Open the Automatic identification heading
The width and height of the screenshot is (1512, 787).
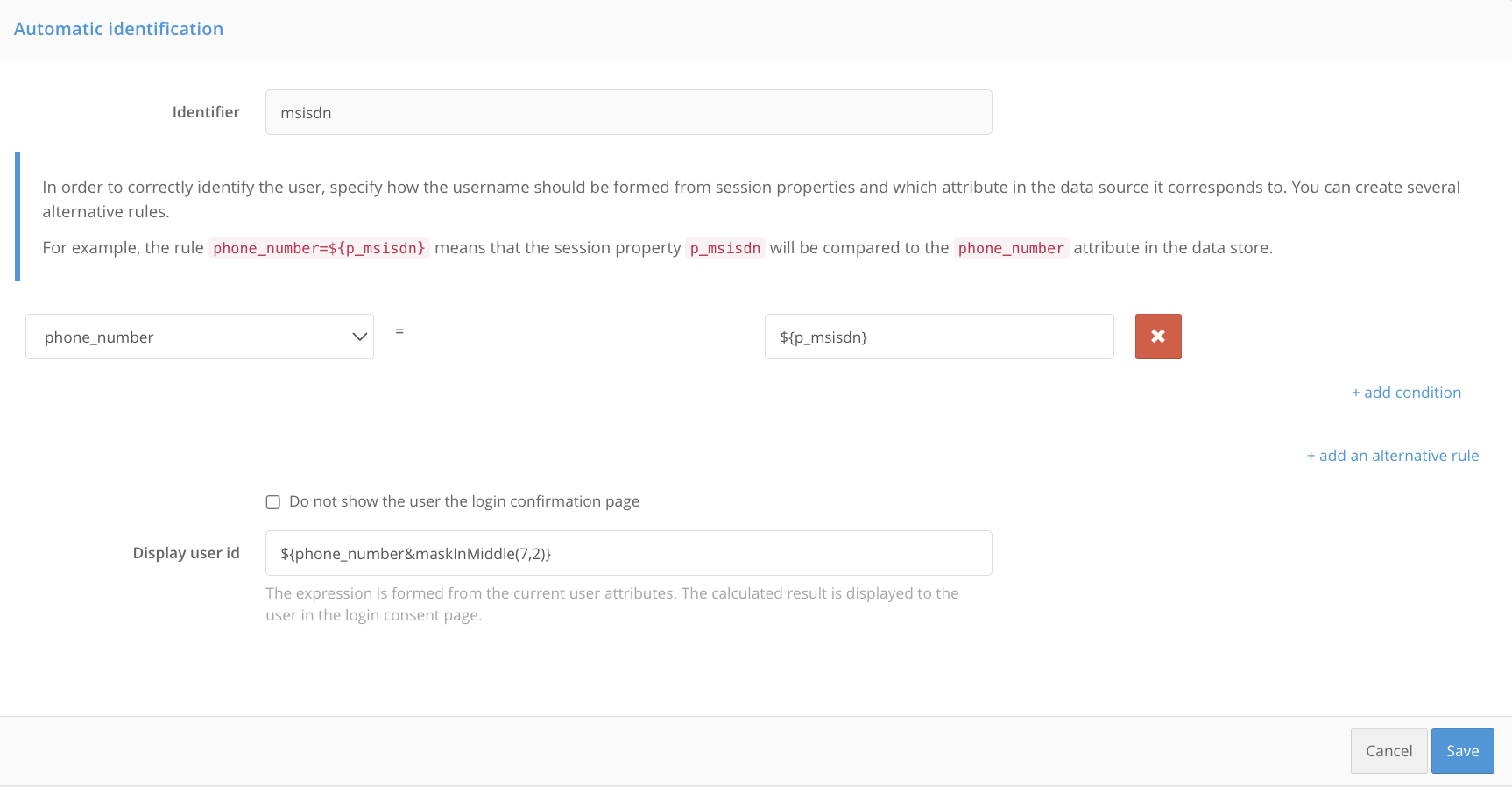[118, 29]
